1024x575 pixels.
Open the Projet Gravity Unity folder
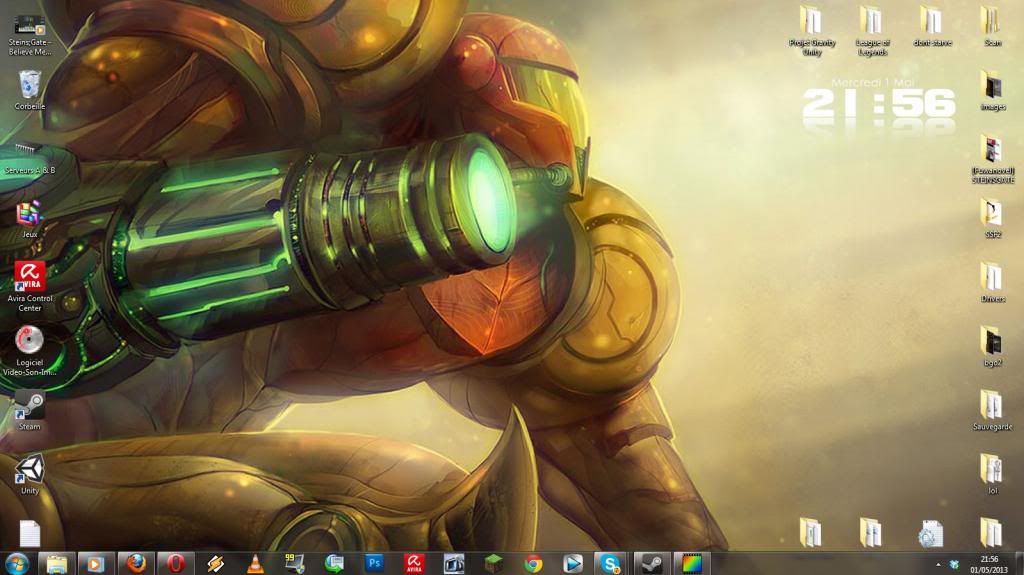tap(811, 31)
